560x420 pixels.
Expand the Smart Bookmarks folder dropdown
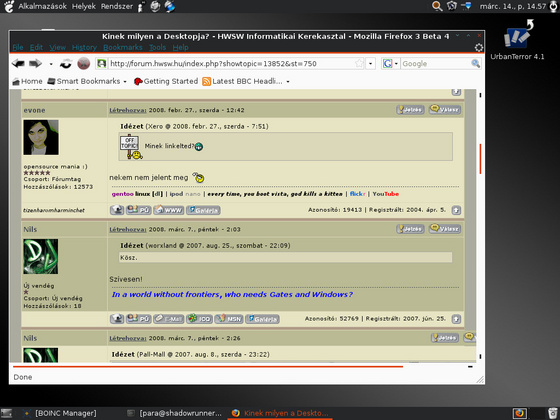point(125,81)
